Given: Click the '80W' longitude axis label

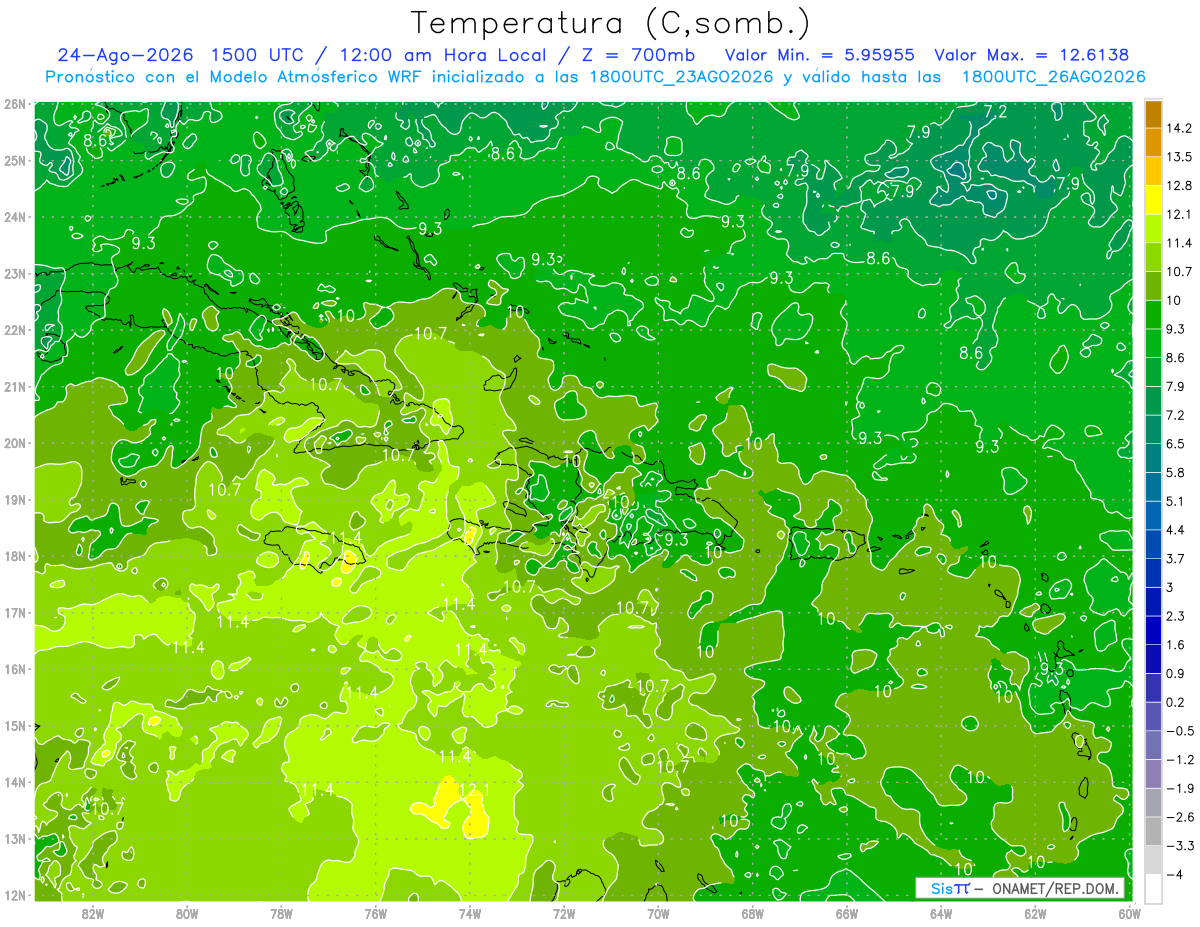Looking at the screenshot, I should [187, 913].
